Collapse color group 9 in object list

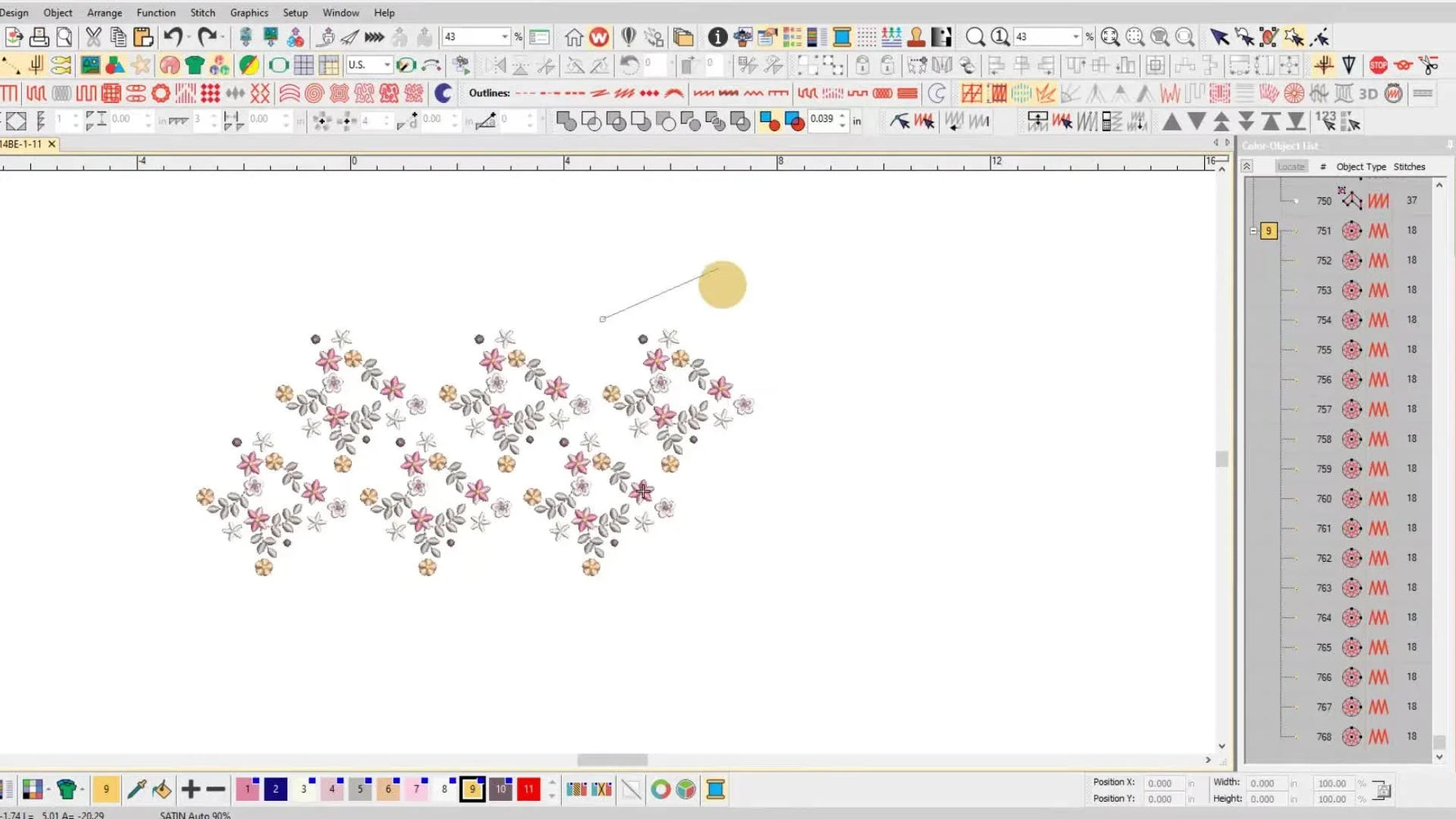coord(1253,232)
